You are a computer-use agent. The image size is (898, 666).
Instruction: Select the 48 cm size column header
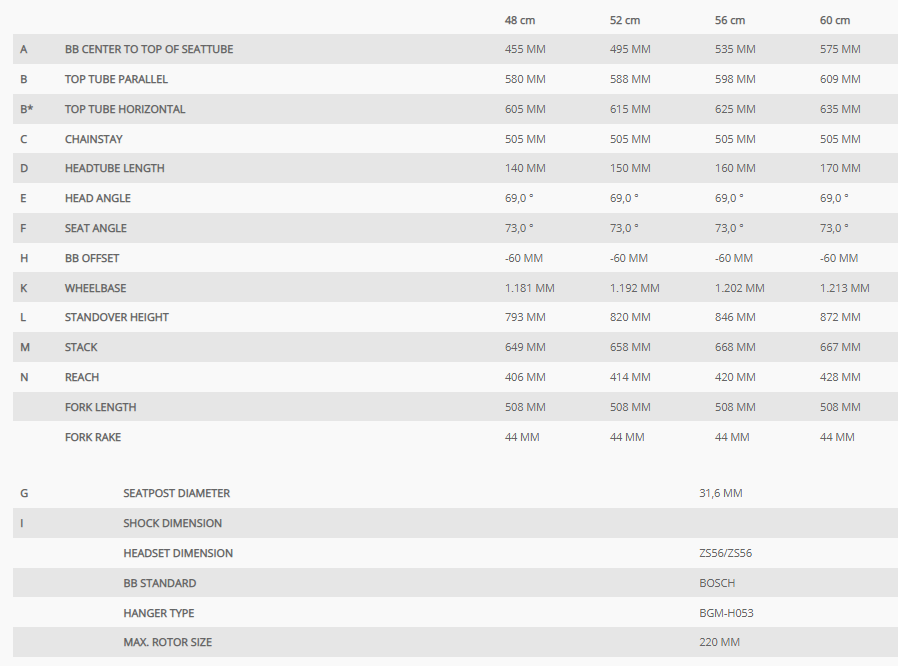point(519,20)
